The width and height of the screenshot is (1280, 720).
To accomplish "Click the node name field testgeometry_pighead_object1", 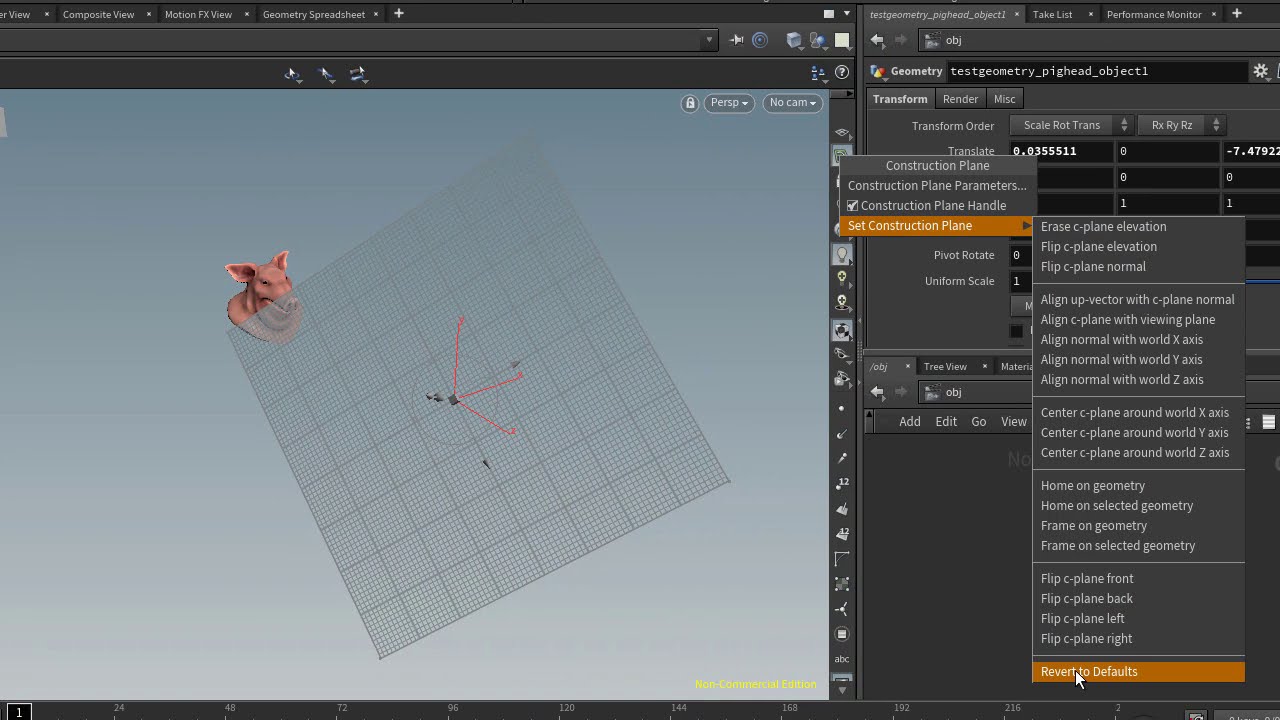I will click(x=1096, y=71).
